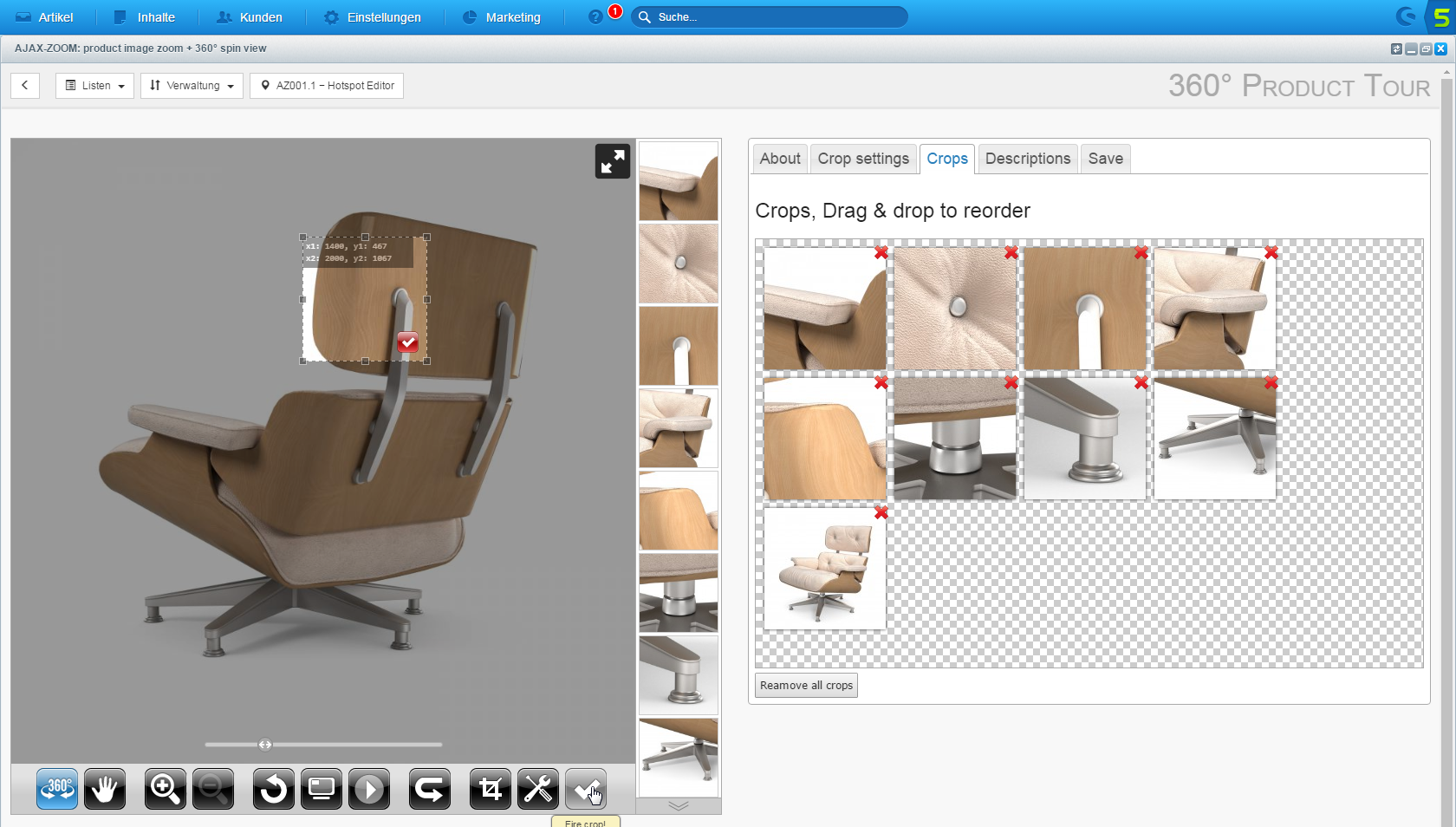The height and width of the screenshot is (827, 1456).
Task: Click the play spin button
Action: point(369,789)
